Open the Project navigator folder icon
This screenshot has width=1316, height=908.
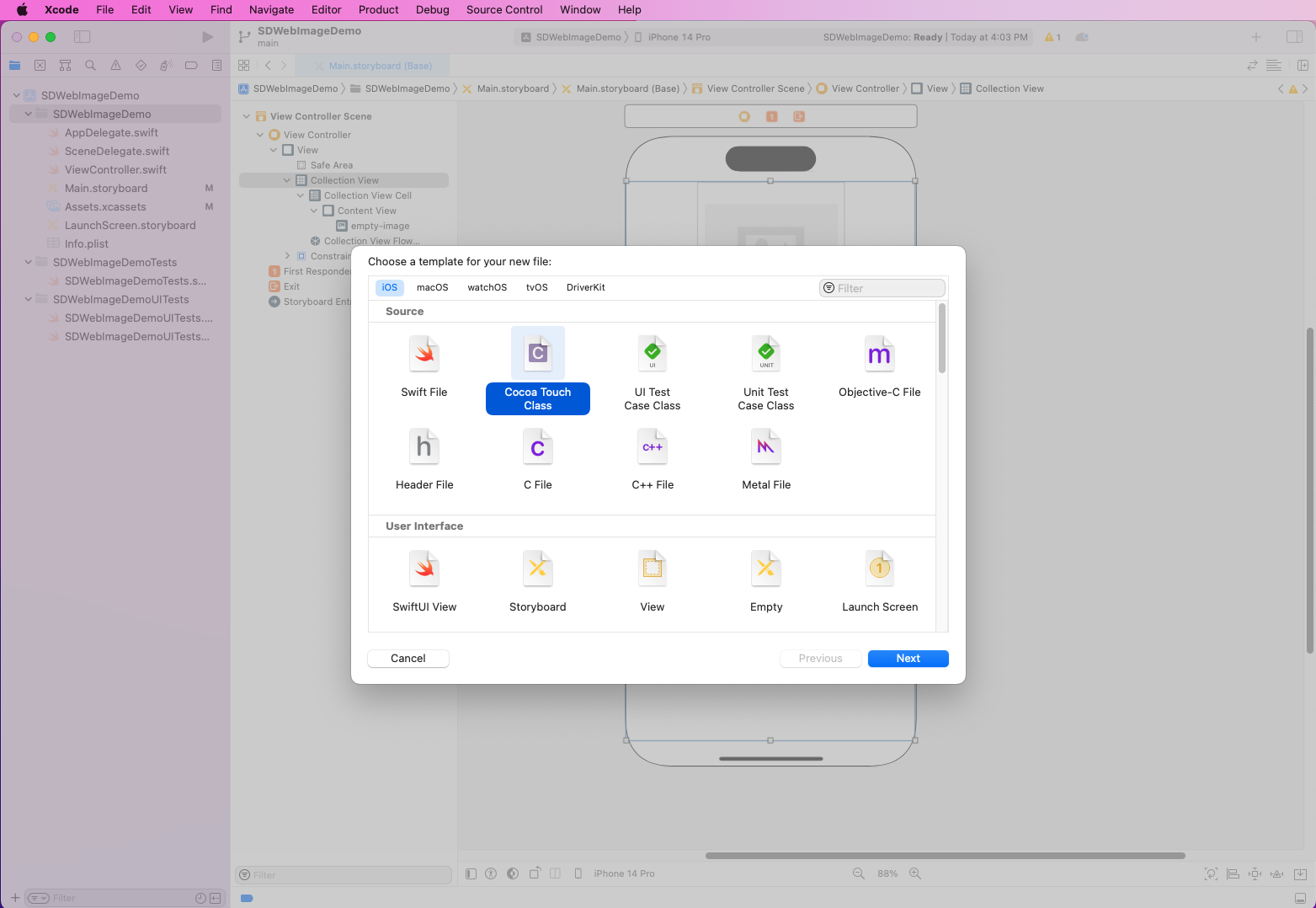tap(14, 65)
